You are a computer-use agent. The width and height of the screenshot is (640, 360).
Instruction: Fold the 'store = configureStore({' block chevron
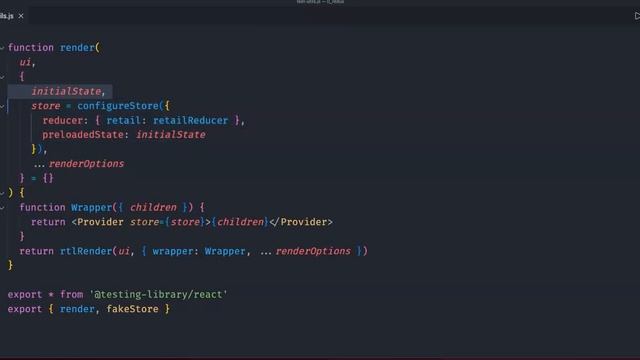(x=2, y=106)
